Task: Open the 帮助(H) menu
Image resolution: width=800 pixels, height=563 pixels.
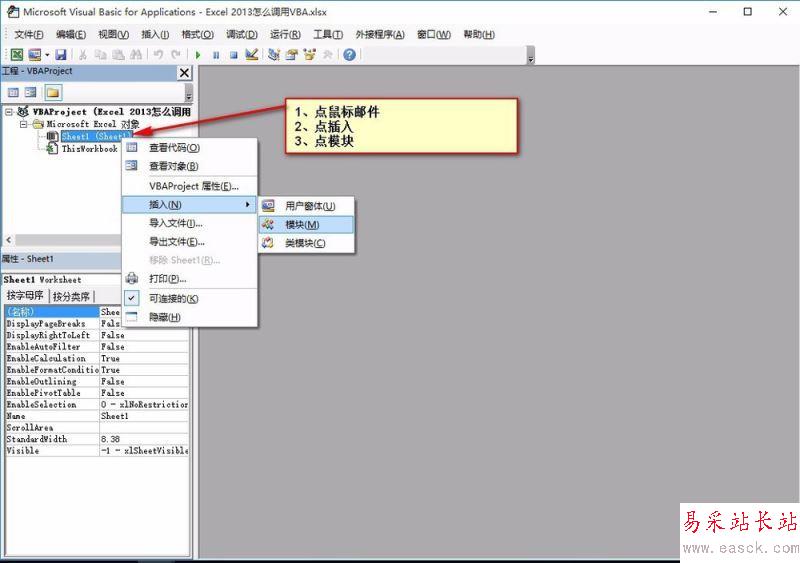Action: 479,34
